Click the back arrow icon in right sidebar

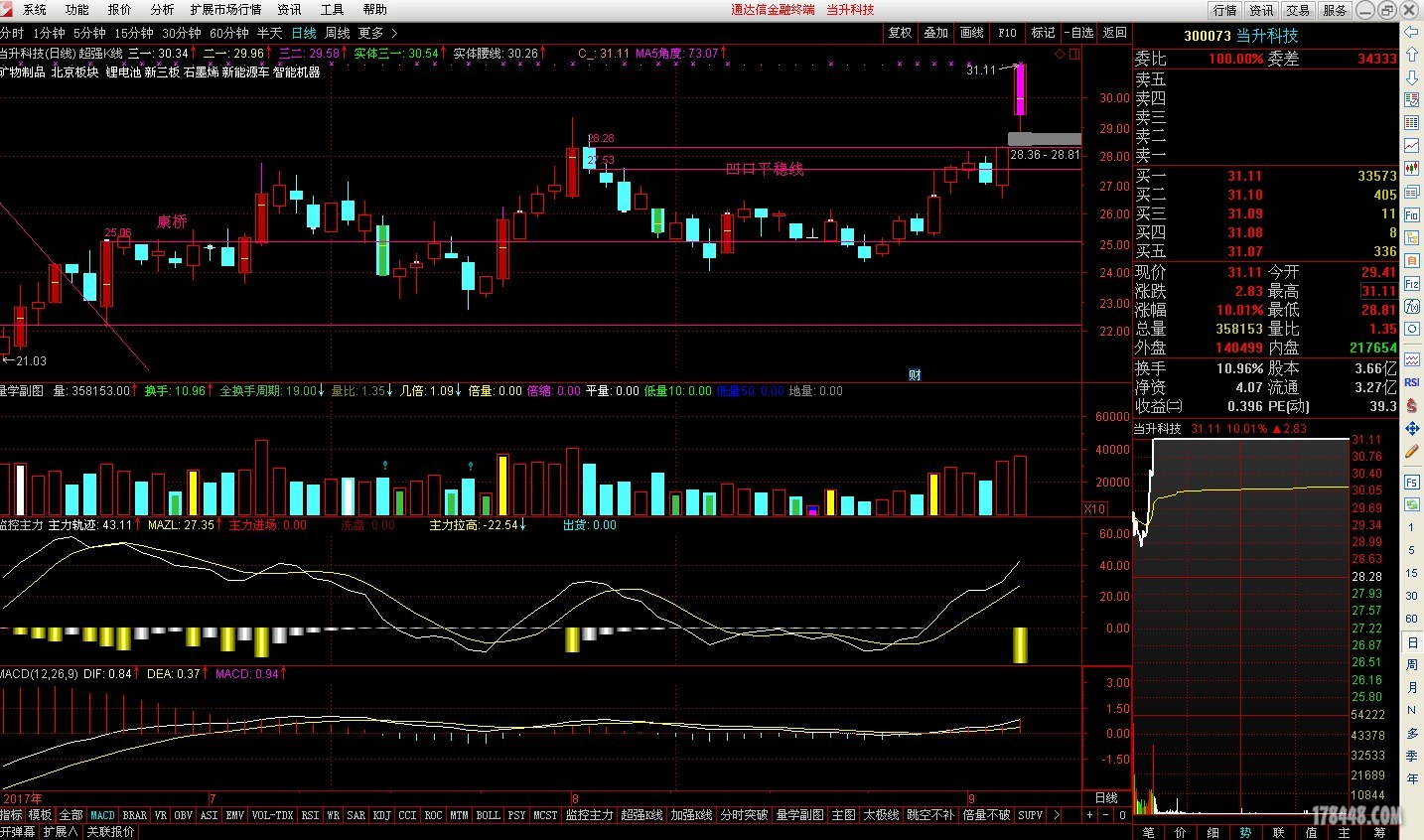(1411, 32)
